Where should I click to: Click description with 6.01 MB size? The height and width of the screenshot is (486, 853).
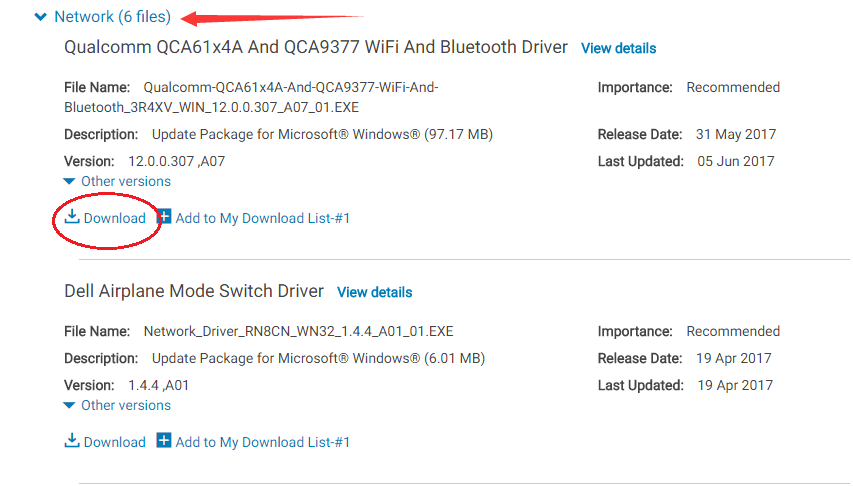point(319,359)
